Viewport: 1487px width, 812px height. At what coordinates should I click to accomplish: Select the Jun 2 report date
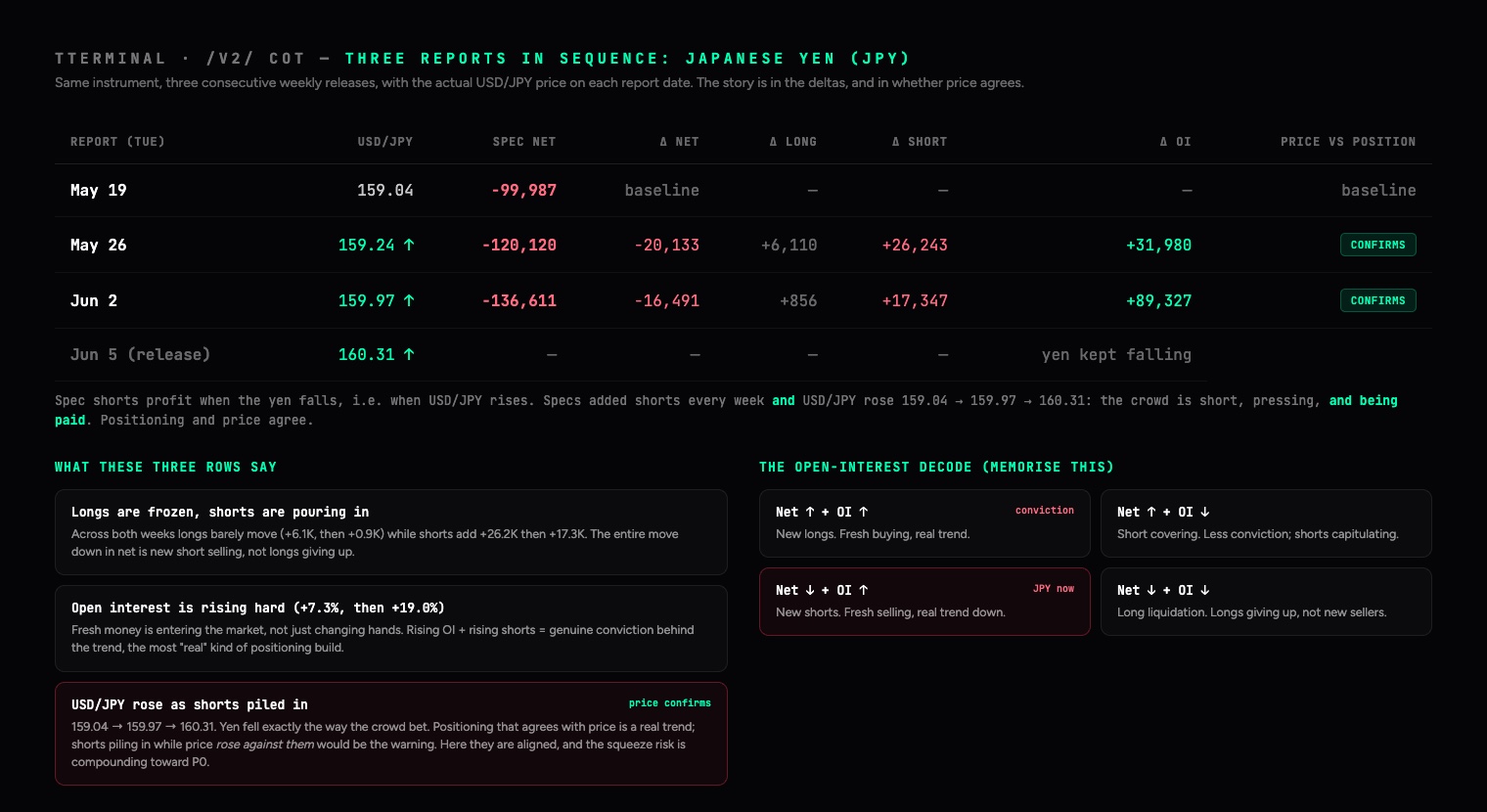click(x=94, y=300)
